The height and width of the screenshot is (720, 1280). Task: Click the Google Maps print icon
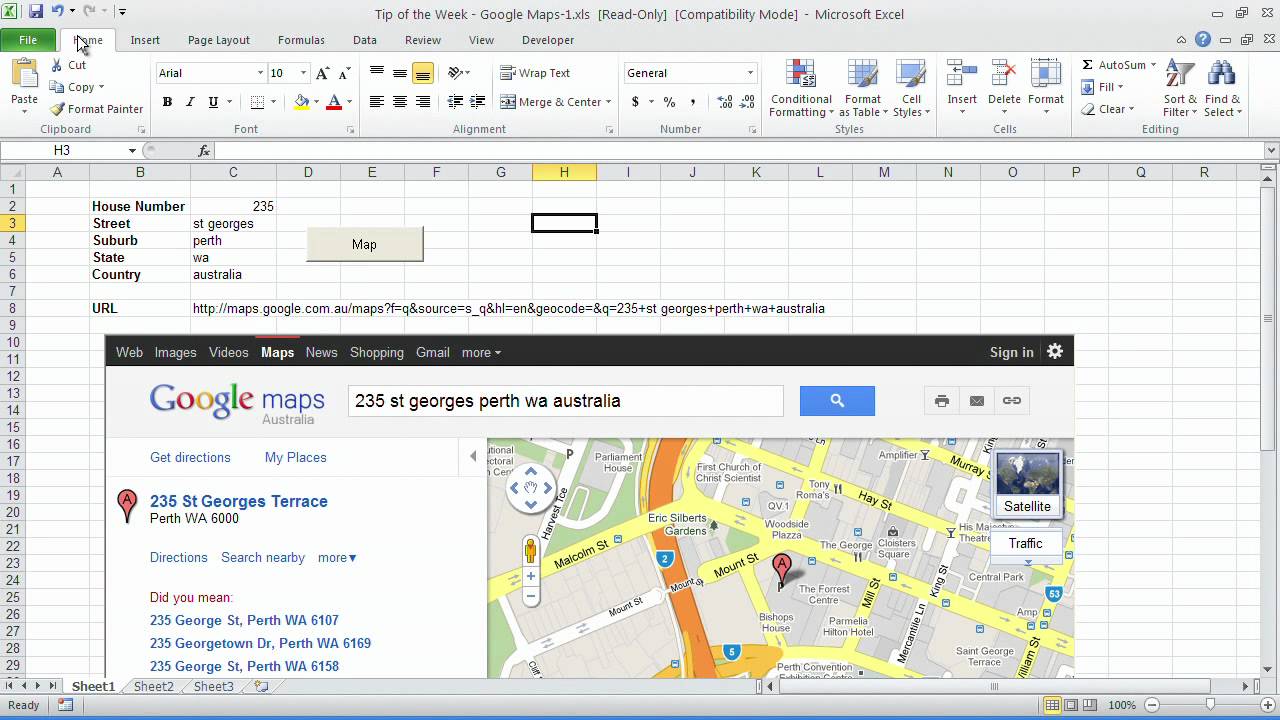[x=942, y=401]
